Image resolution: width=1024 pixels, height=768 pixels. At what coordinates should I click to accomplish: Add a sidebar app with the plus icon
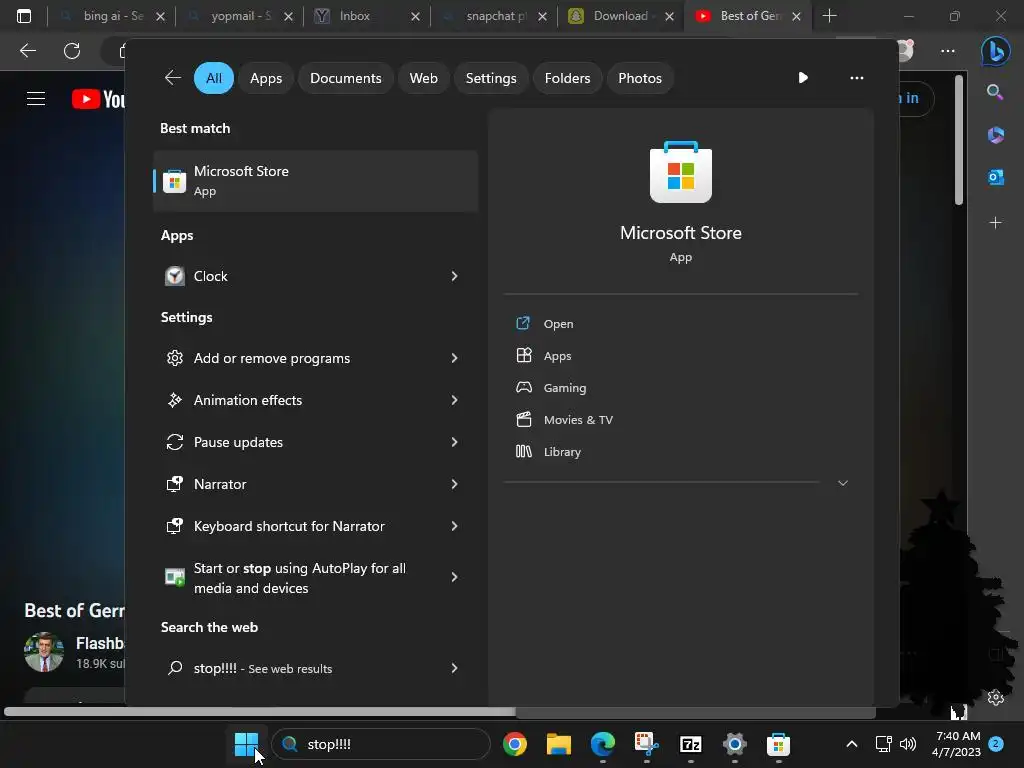coord(995,223)
